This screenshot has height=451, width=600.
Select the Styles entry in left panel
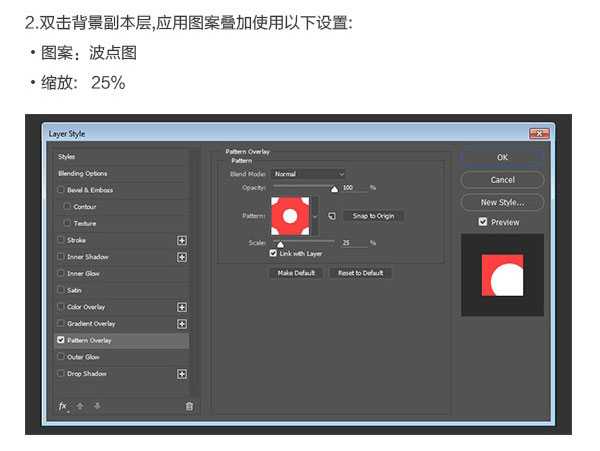click(67, 157)
